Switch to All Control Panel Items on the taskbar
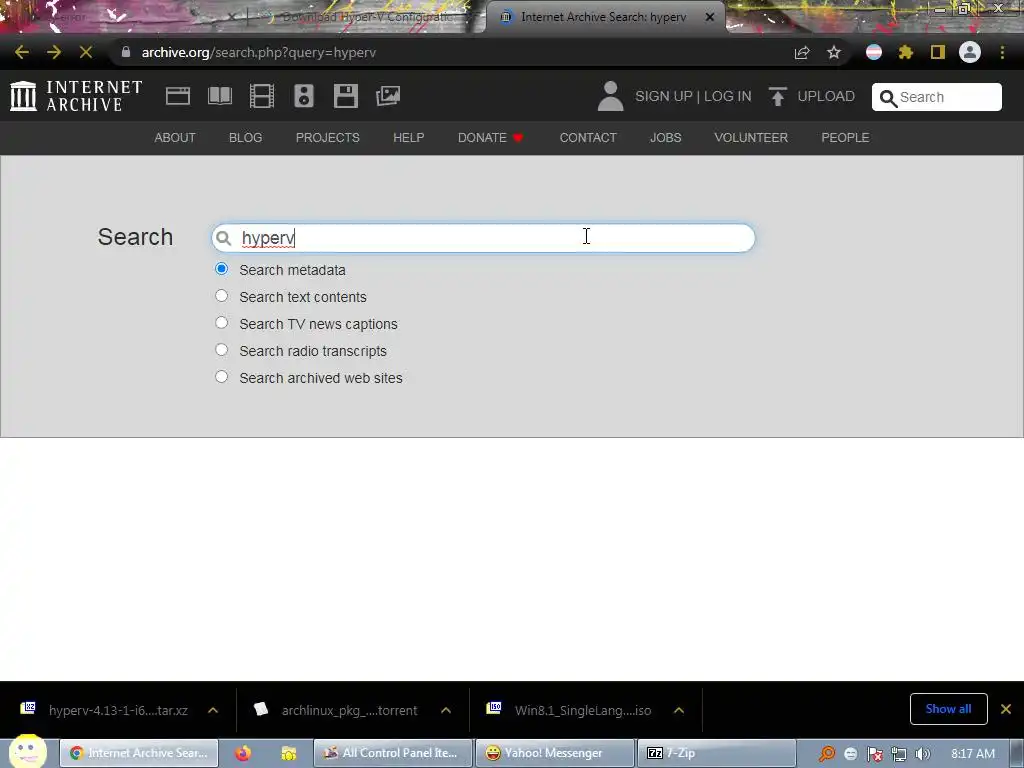Image resolution: width=1024 pixels, height=768 pixels. [x=393, y=753]
